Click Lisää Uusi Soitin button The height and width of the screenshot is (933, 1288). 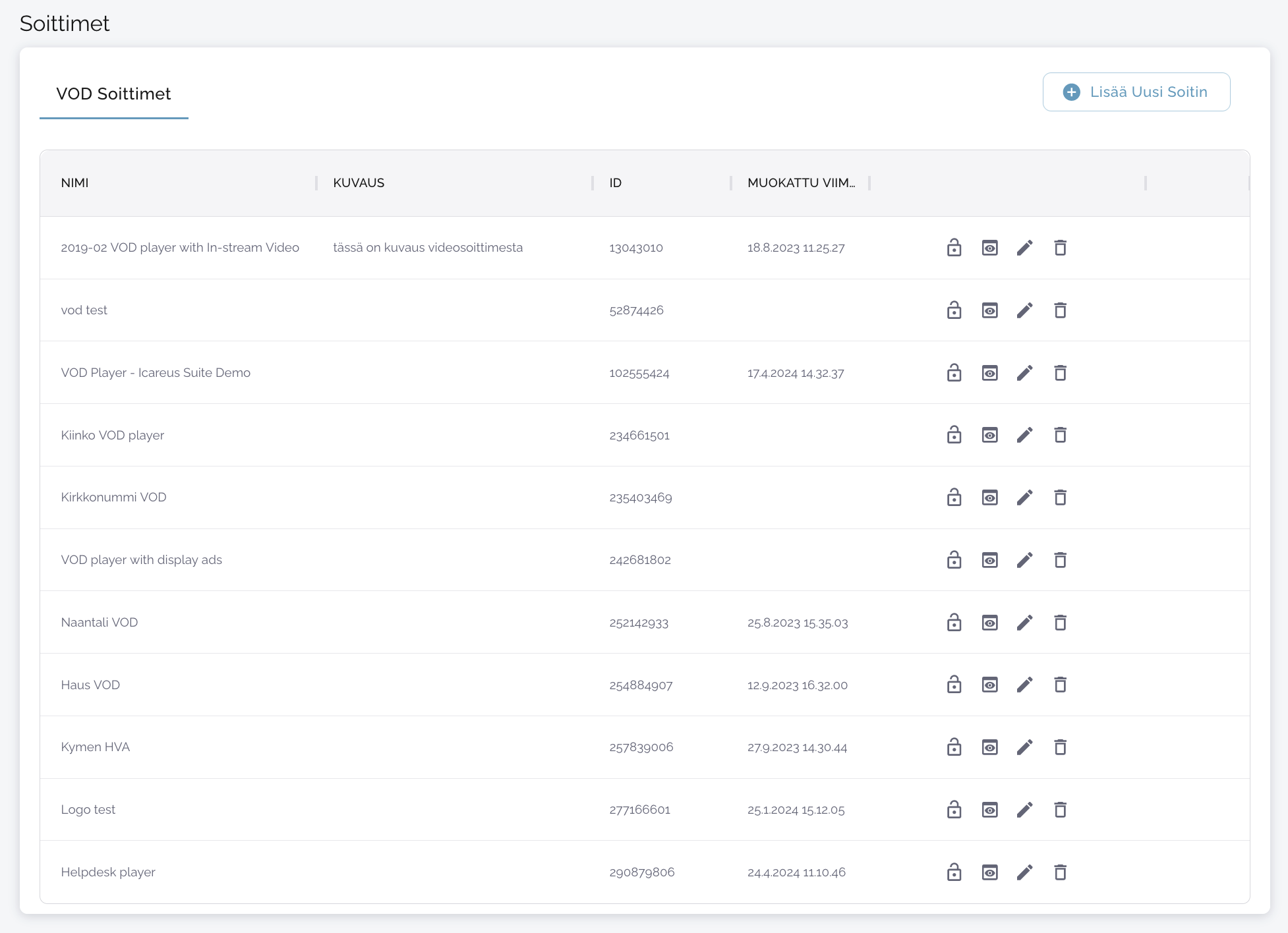point(1136,92)
